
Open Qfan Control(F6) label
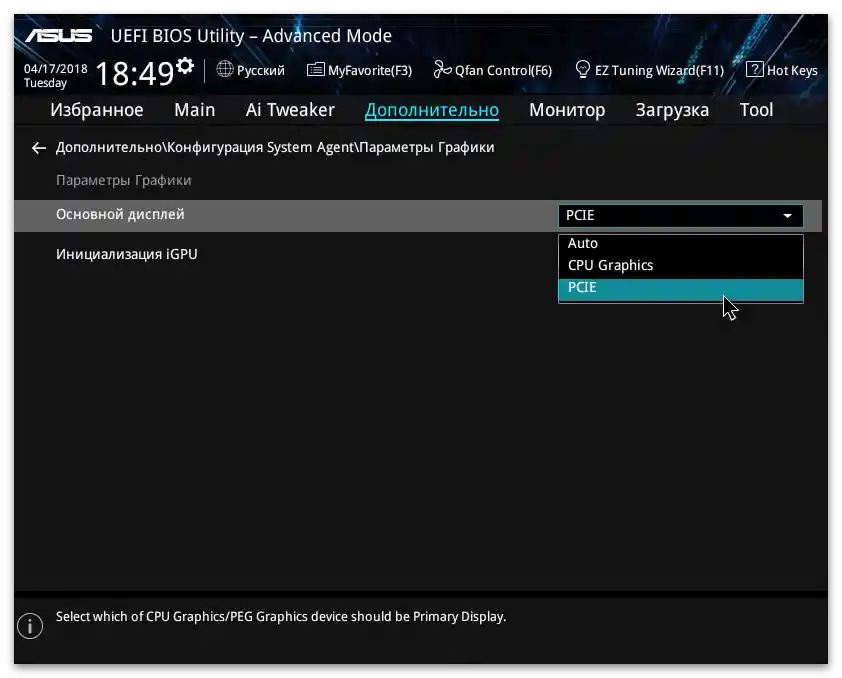[503, 70]
